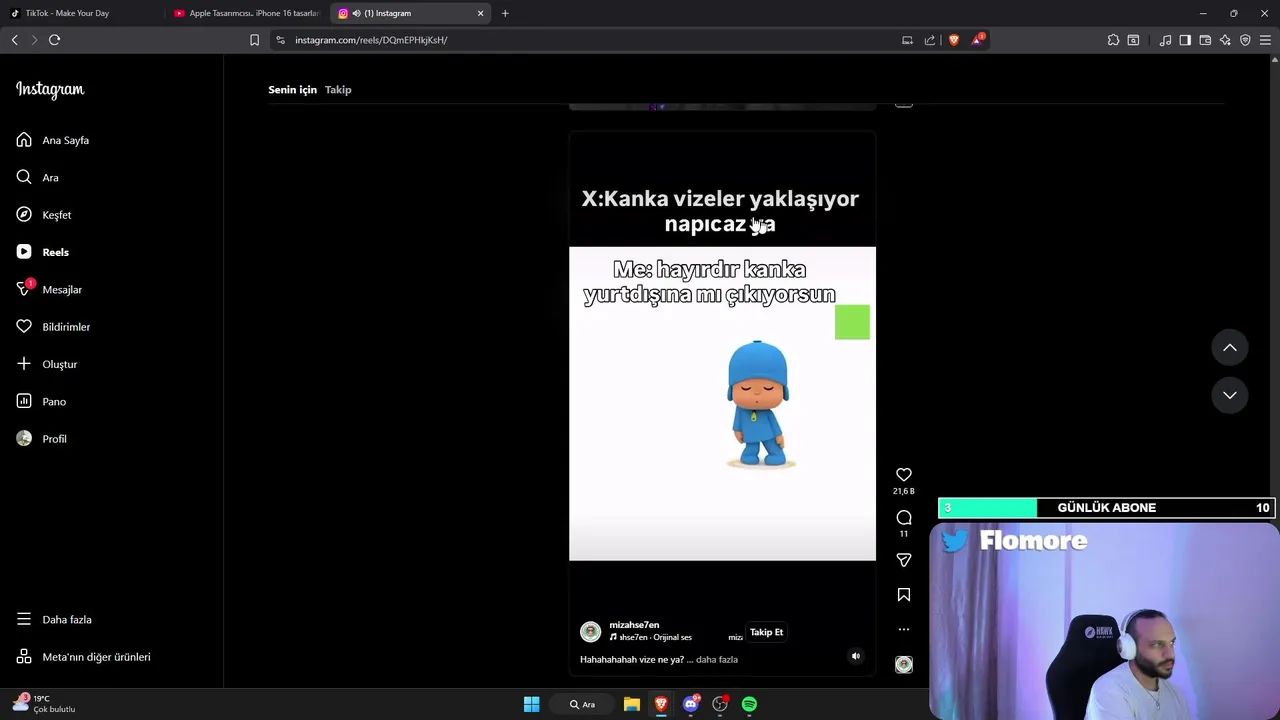Open weather widget 19°C Çok bulutlu
The height and width of the screenshot is (720, 1280).
point(44,704)
